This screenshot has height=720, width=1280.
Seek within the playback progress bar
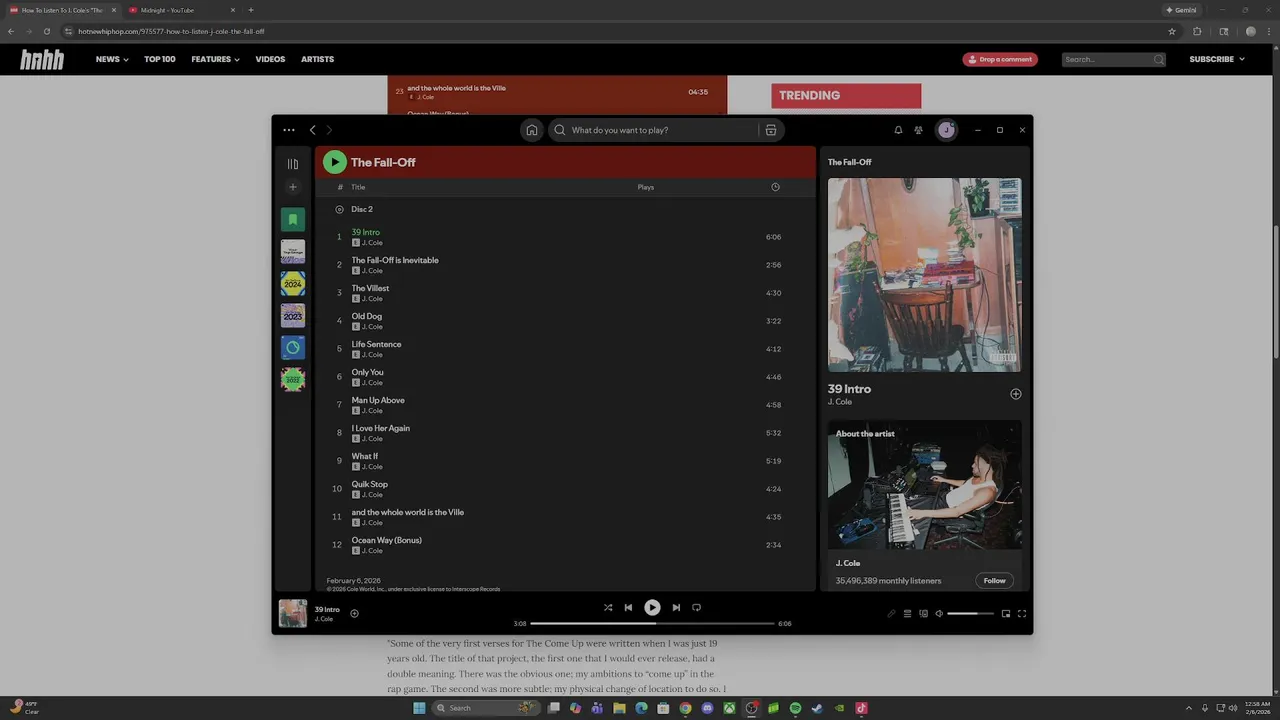652,623
